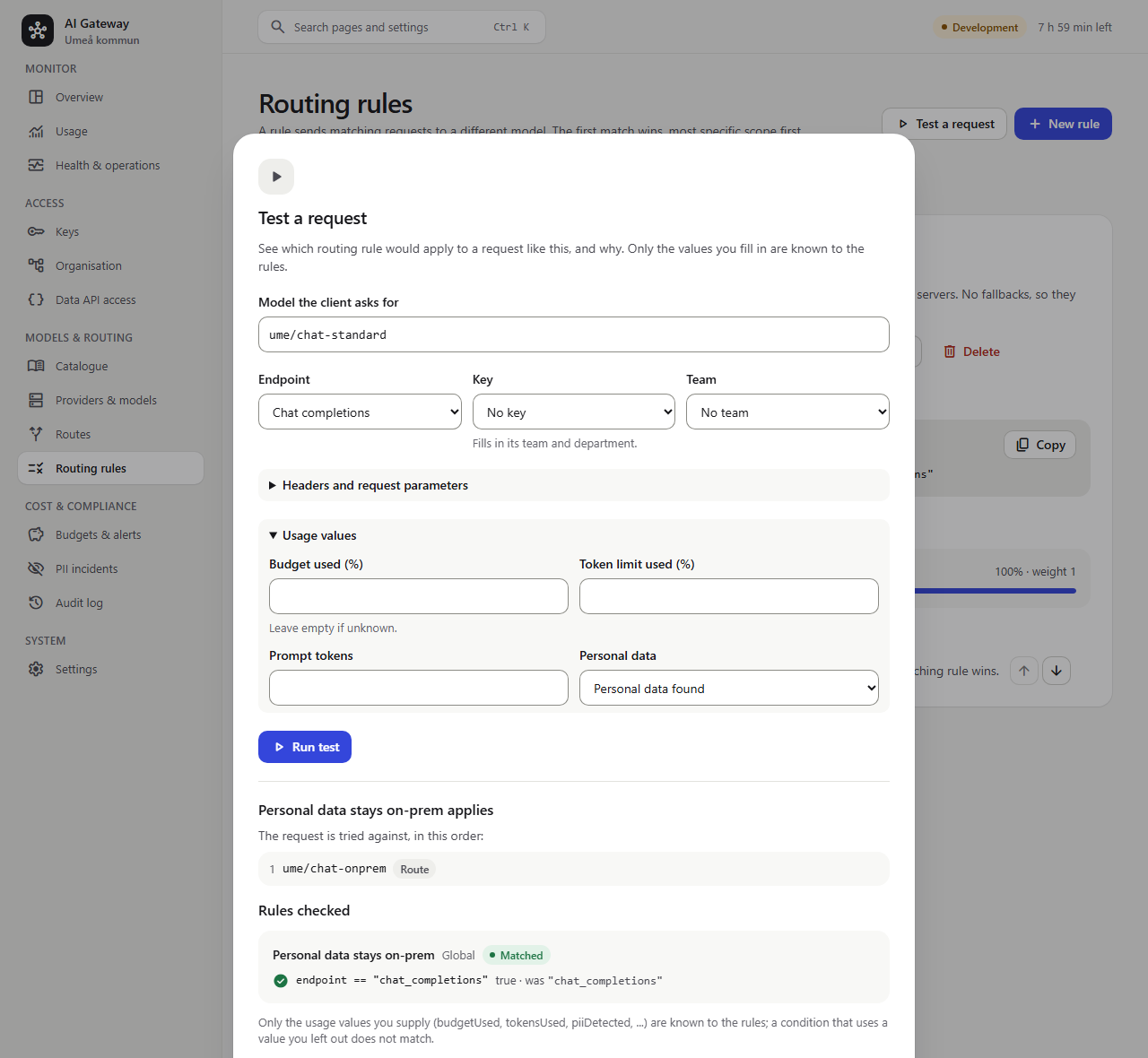
Task: Move the rule up with arrow icon
Action: pos(1024,671)
